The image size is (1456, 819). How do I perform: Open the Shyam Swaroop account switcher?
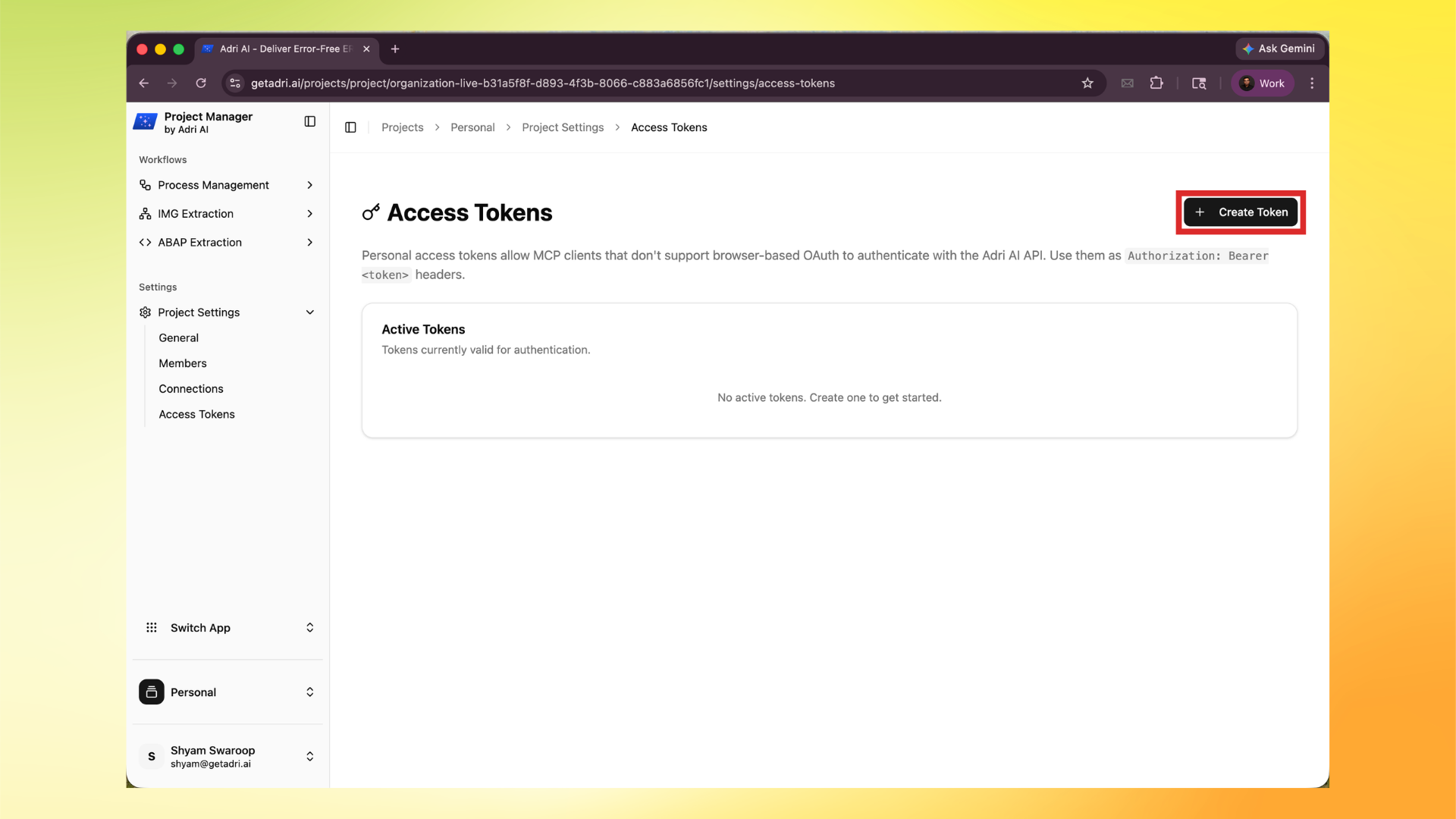tap(309, 756)
